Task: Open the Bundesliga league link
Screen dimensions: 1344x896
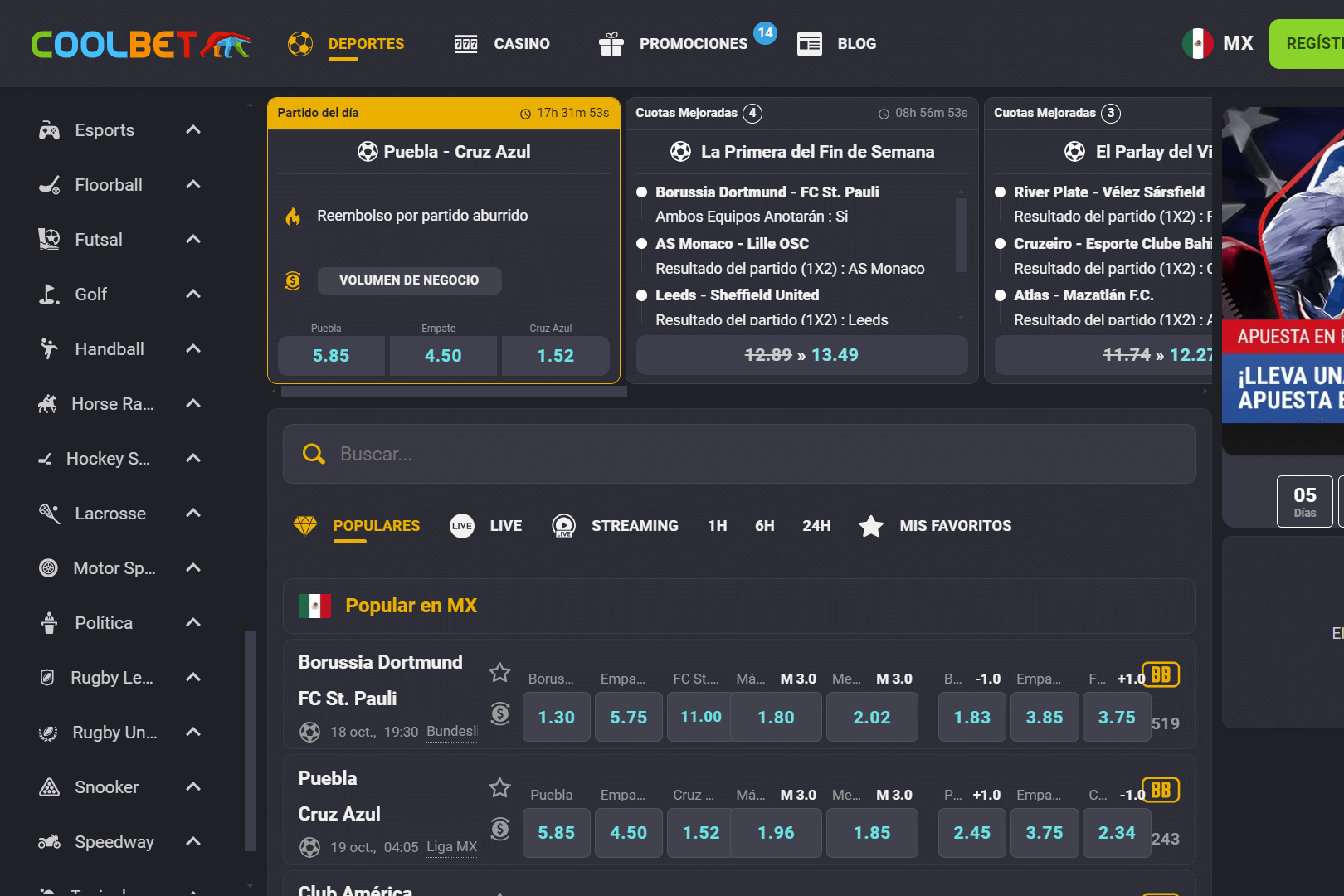Action: pos(452,732)
